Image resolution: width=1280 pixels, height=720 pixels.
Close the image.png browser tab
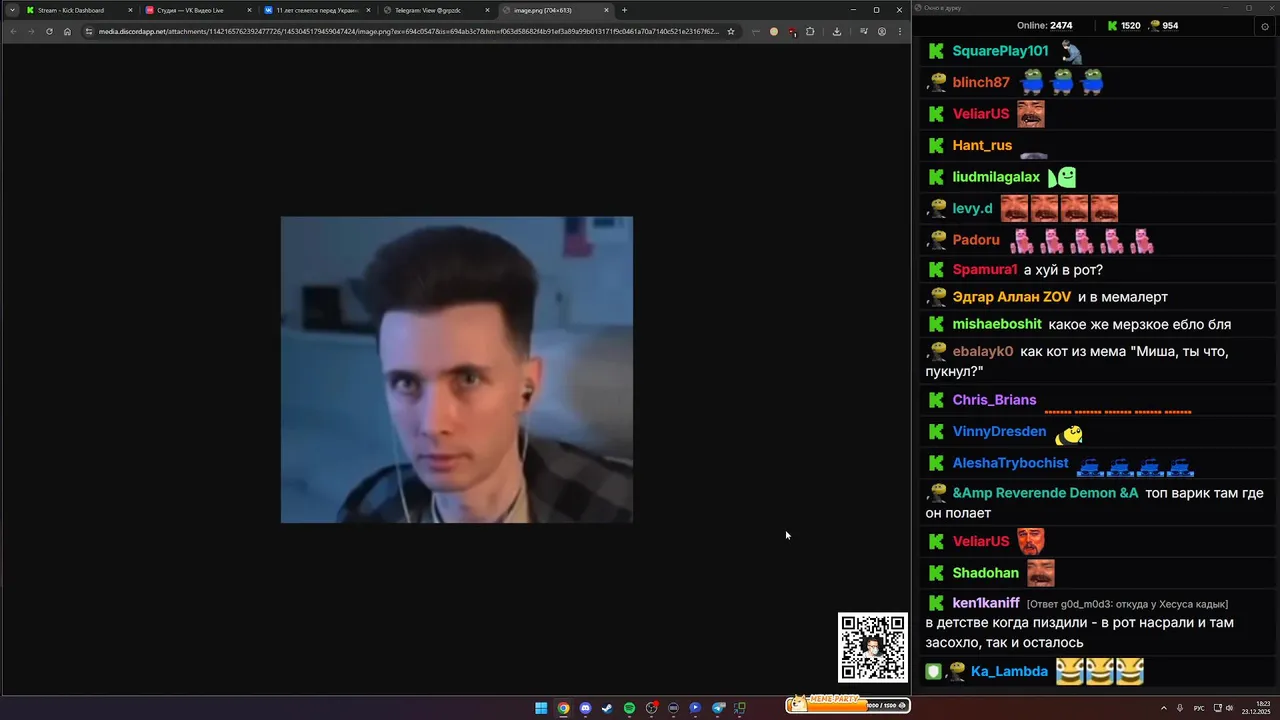click(606, 10)
